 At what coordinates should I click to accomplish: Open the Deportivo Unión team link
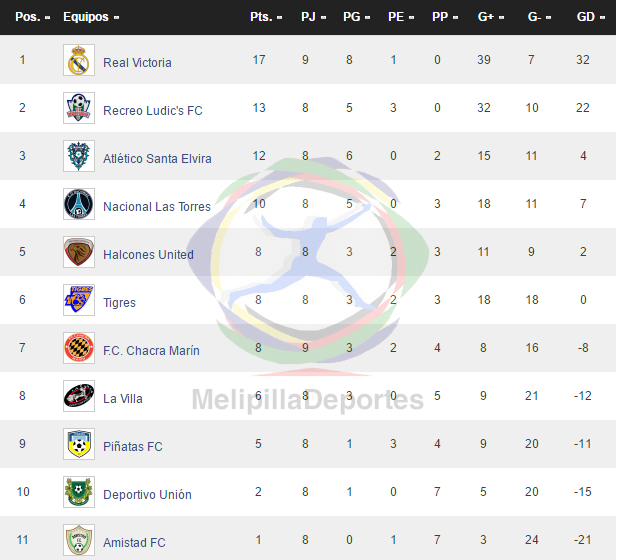tap(147, 495)
